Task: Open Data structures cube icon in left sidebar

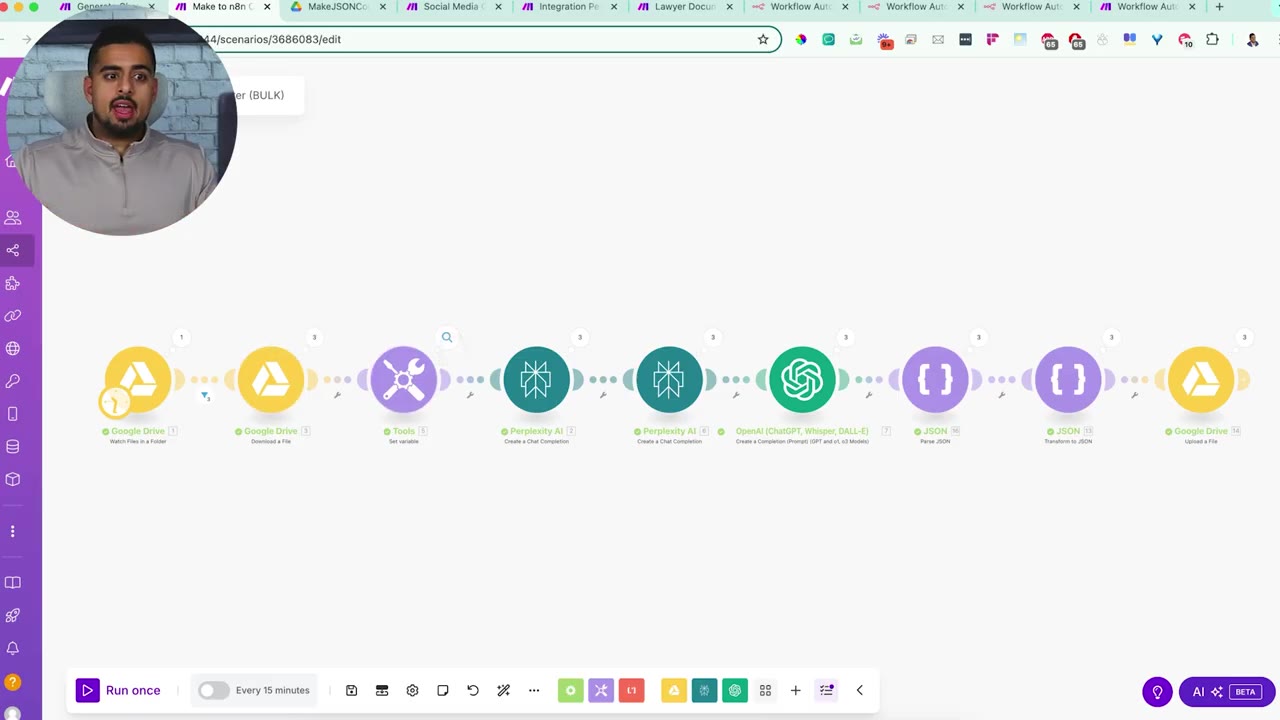Action: pos(13,479)
